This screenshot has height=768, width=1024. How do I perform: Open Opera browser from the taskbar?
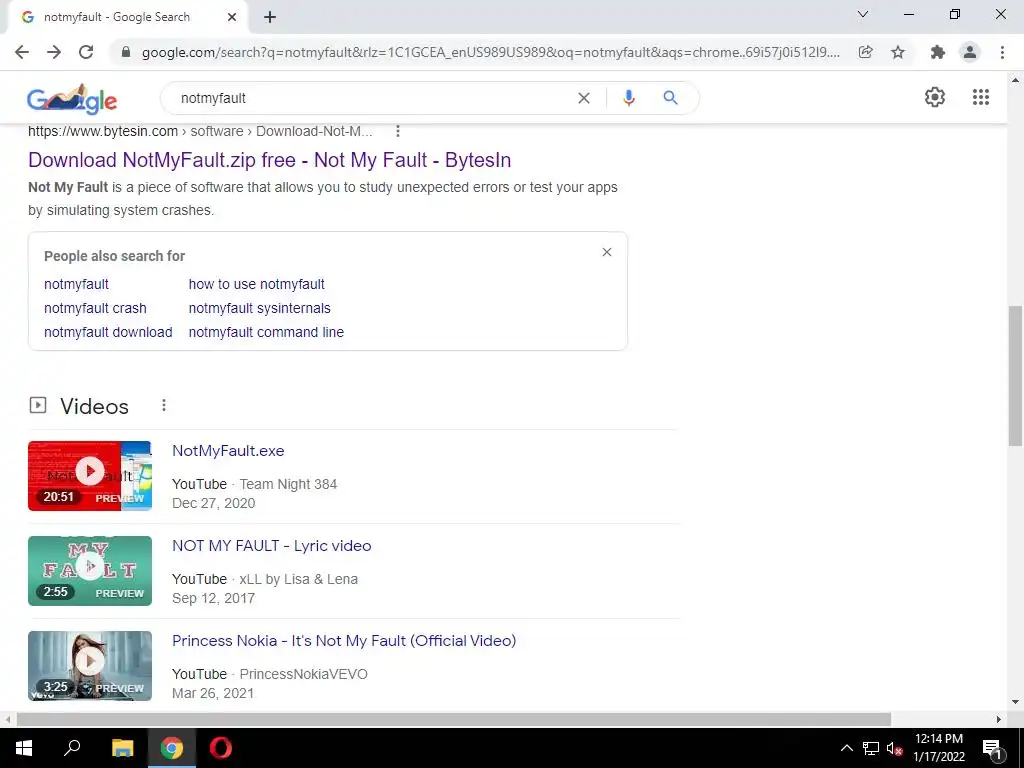tap(221, 748)
